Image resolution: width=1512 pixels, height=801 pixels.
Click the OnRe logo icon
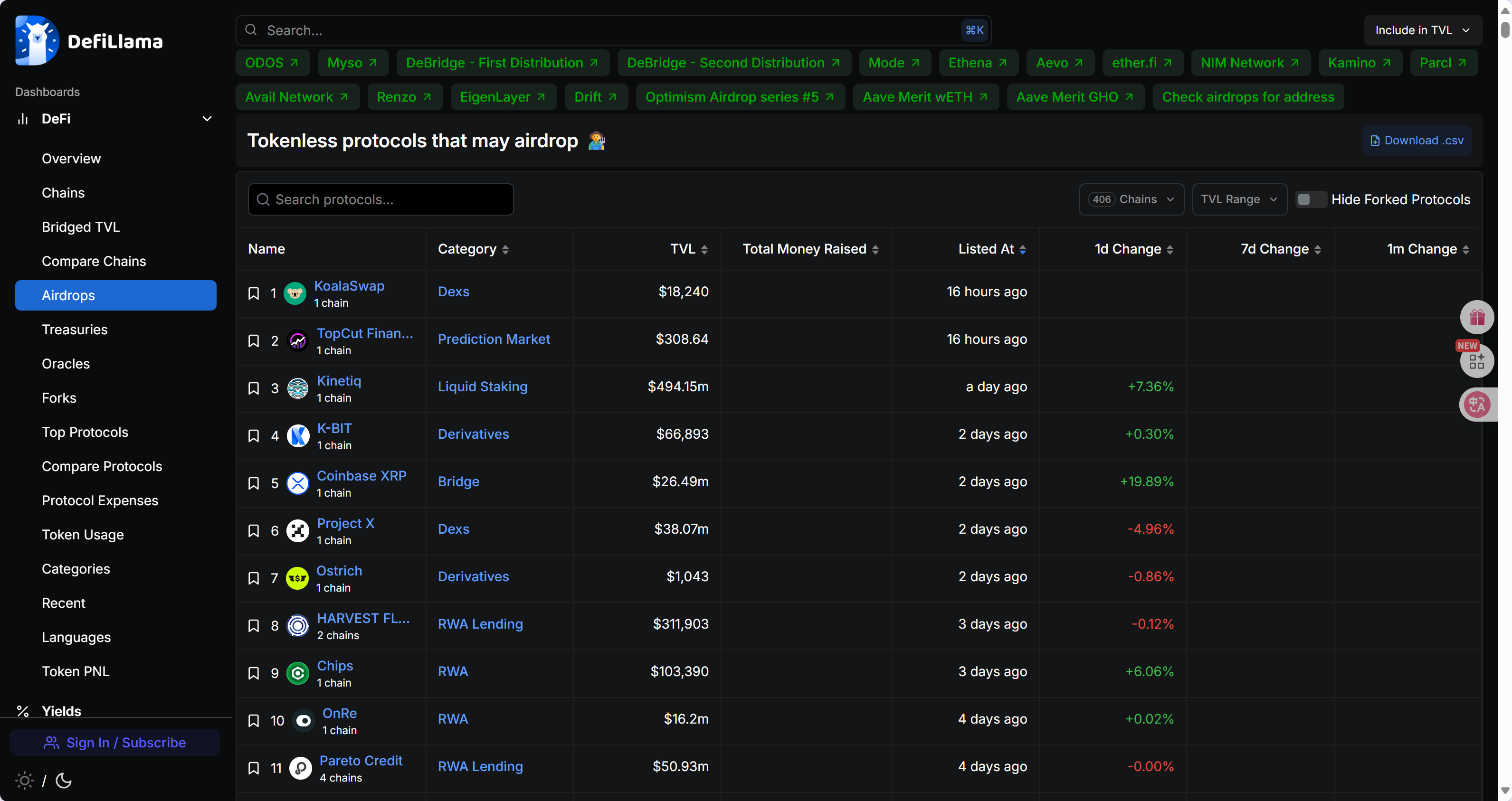pos(304,721)
